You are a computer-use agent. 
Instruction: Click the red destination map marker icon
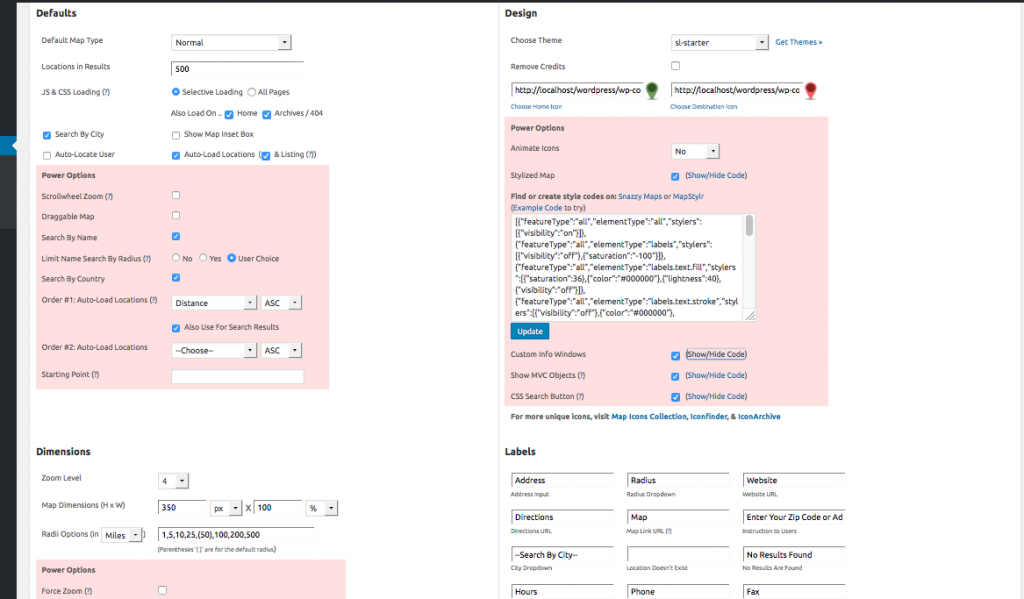[811, 91]
